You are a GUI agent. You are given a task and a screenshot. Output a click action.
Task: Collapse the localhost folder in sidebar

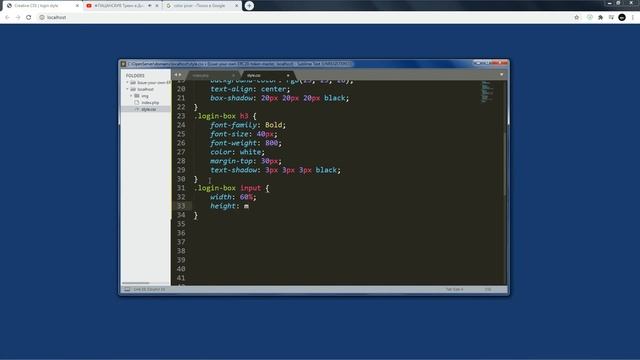(127, 89)
